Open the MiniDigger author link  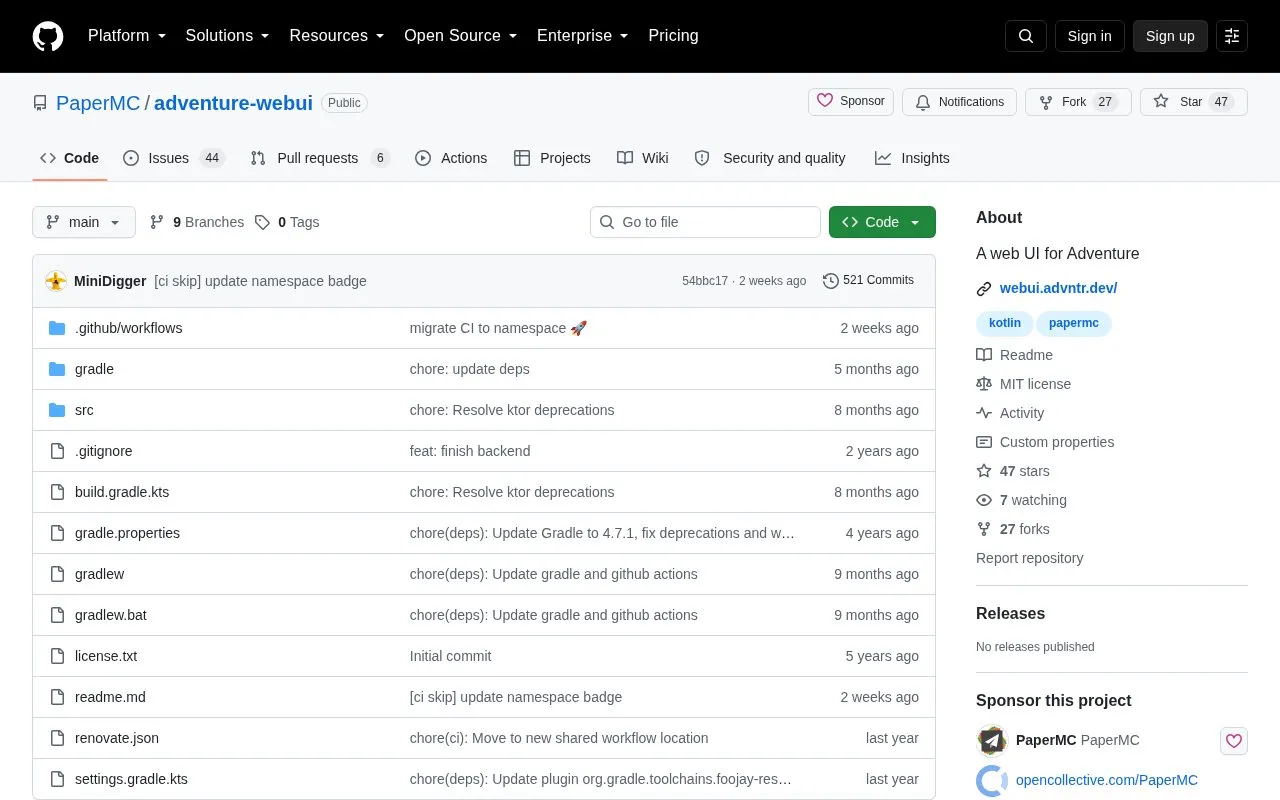[110, 281]
